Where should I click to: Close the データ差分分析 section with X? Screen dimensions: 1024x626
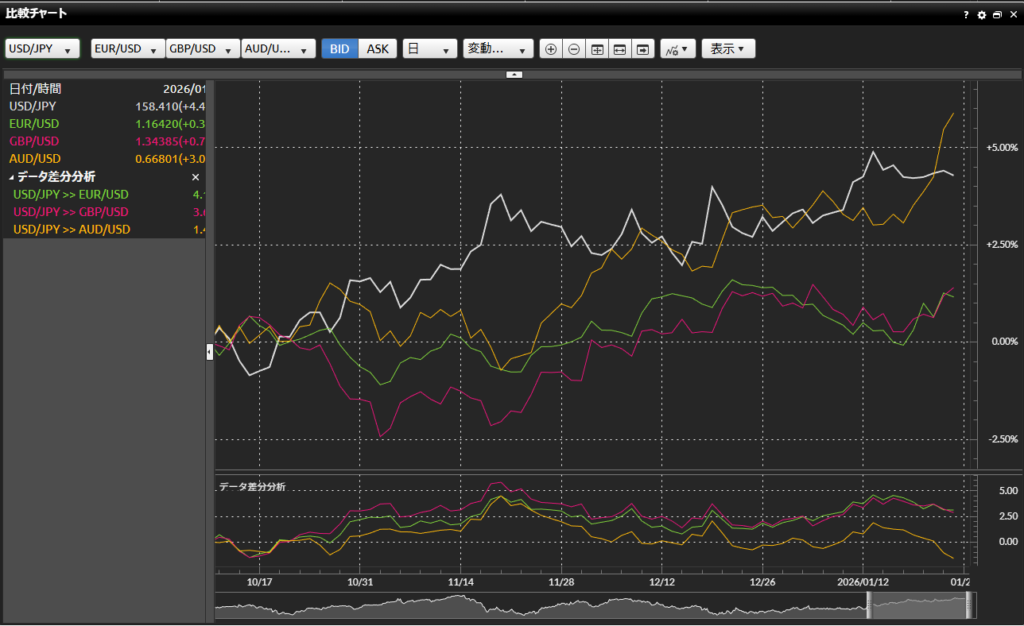[x=195, y=177]
